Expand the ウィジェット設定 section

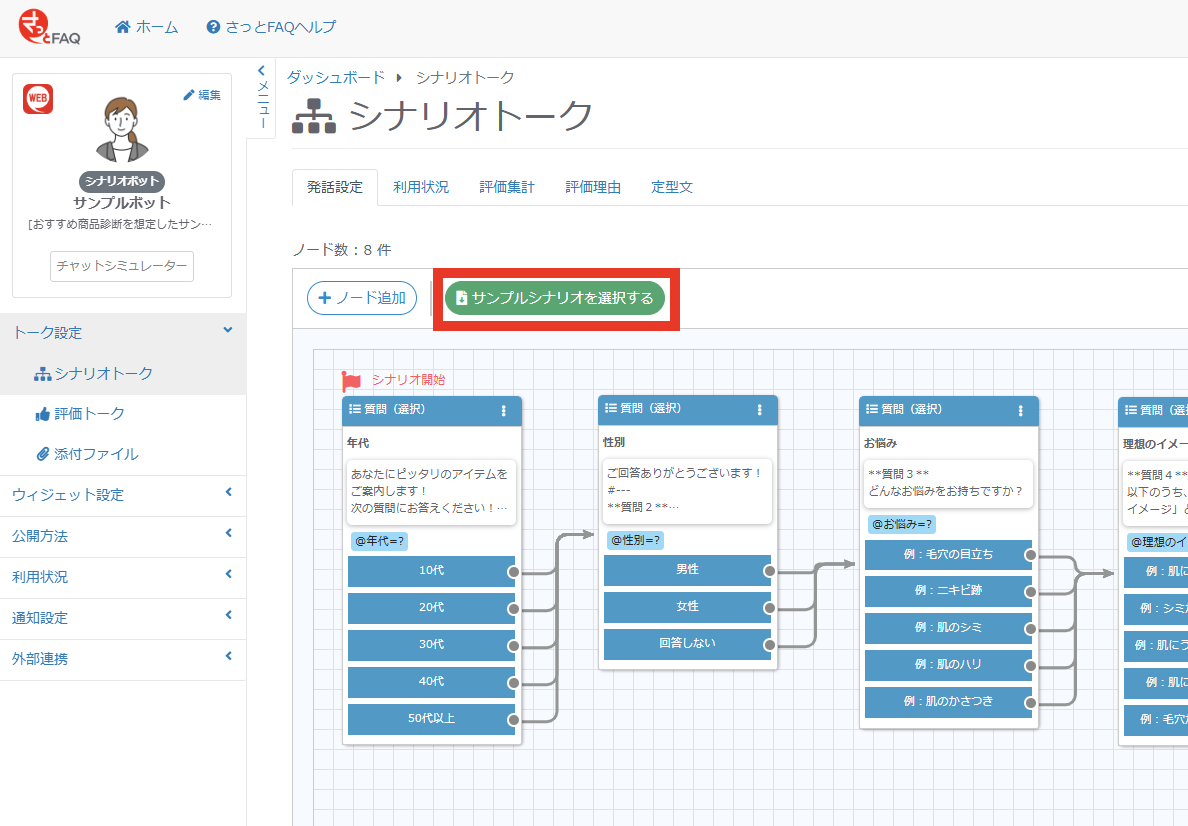123,495
